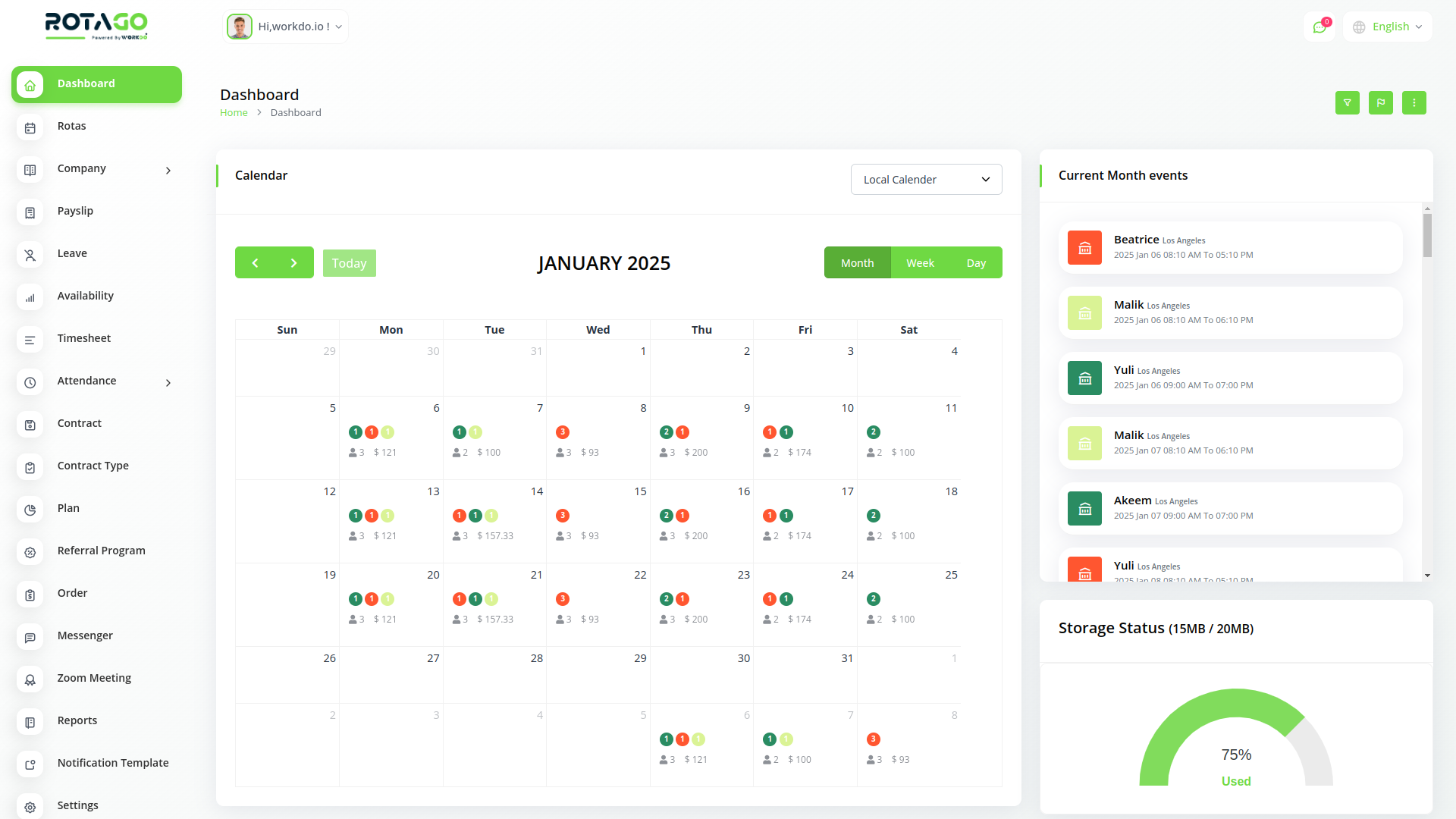
Task: Select the Month view toggle
Action: coord(857,263)
